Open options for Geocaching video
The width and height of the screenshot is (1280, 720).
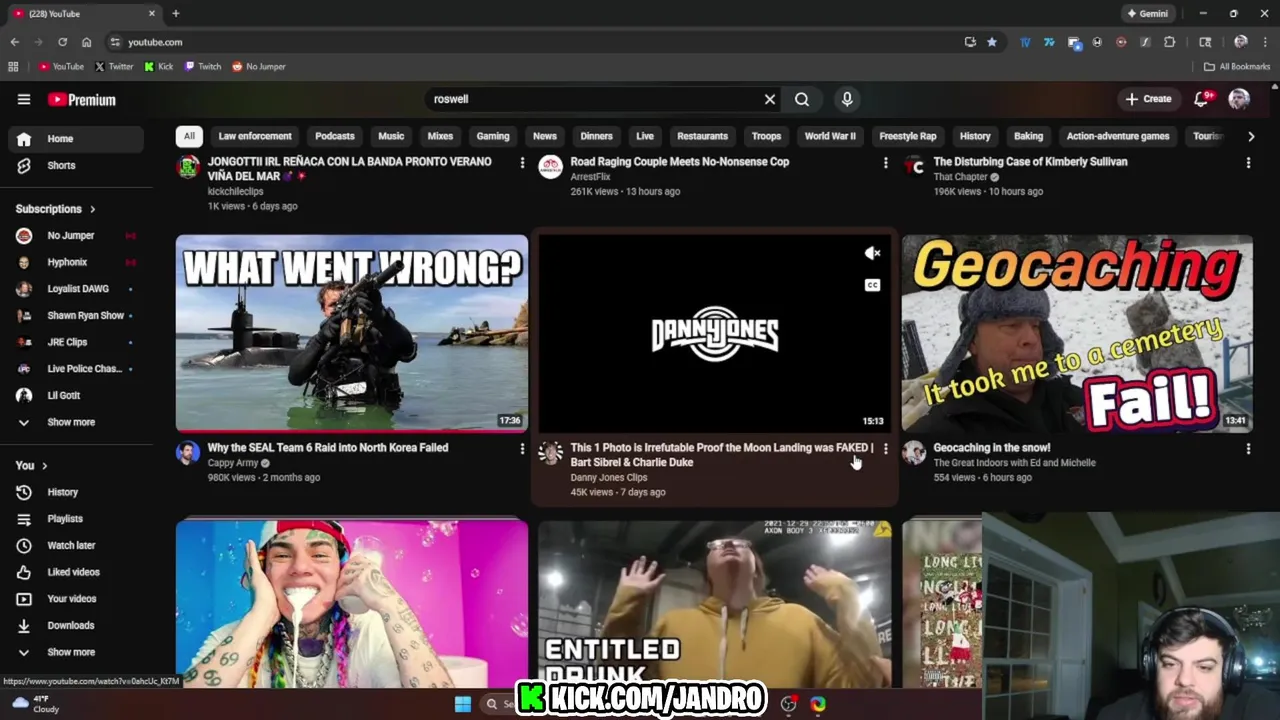[x=1248, y=450]
